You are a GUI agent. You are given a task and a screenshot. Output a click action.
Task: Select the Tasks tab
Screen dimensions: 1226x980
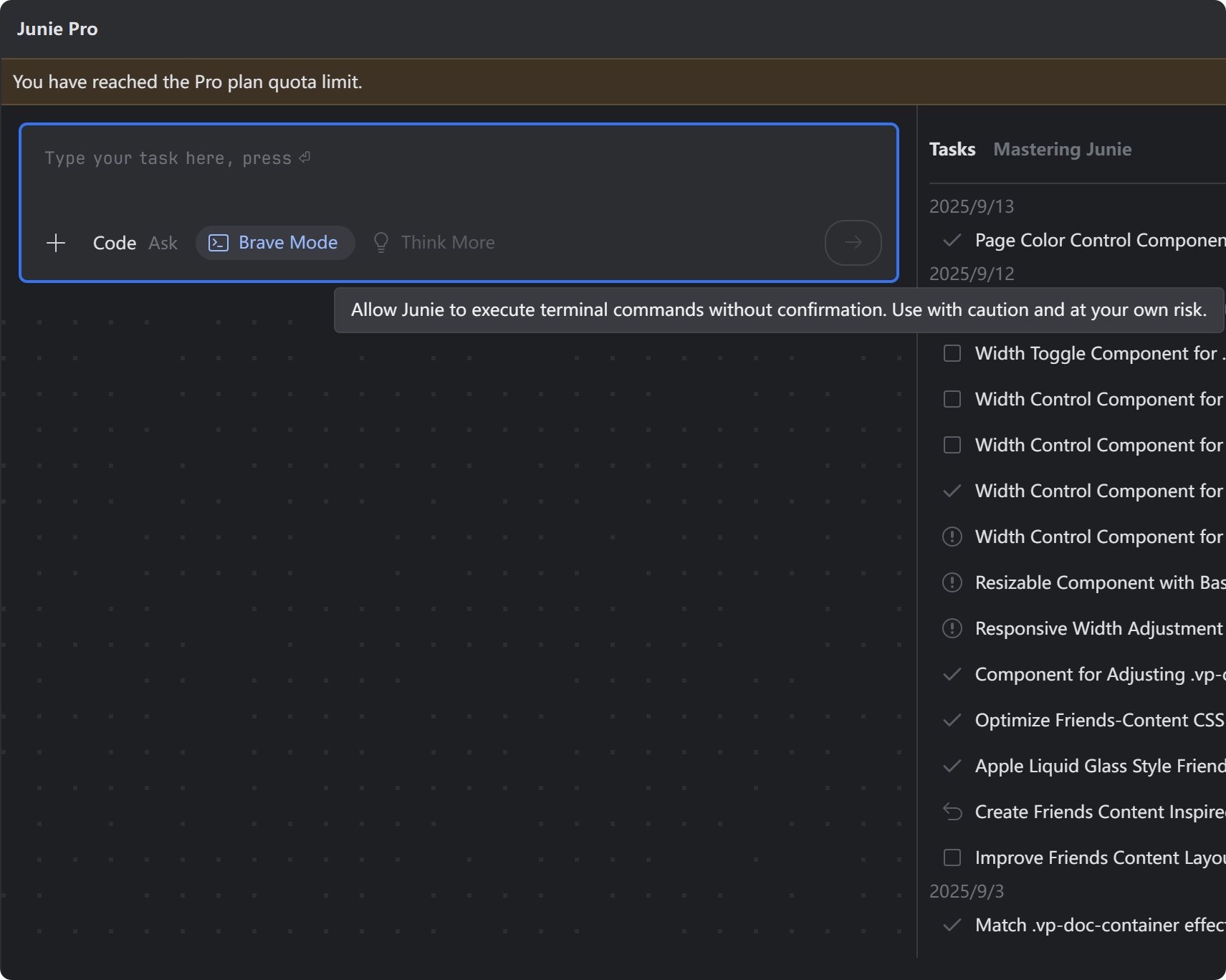click(952, 149)
